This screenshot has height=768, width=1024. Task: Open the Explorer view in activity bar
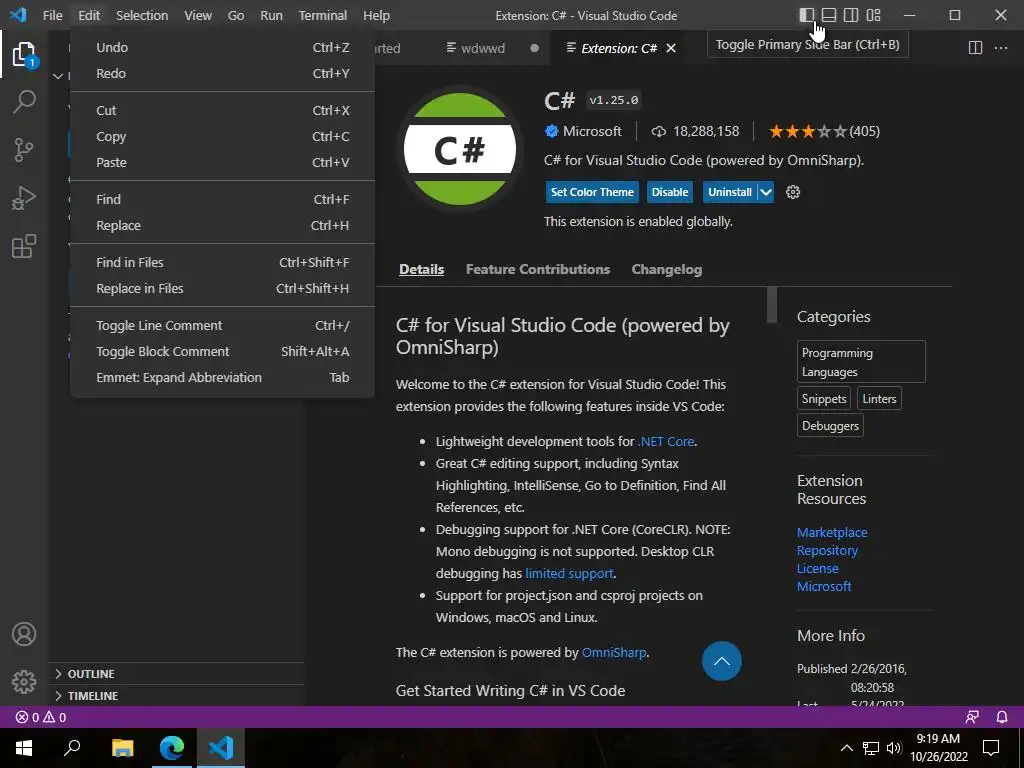click(x=24, y=54)
